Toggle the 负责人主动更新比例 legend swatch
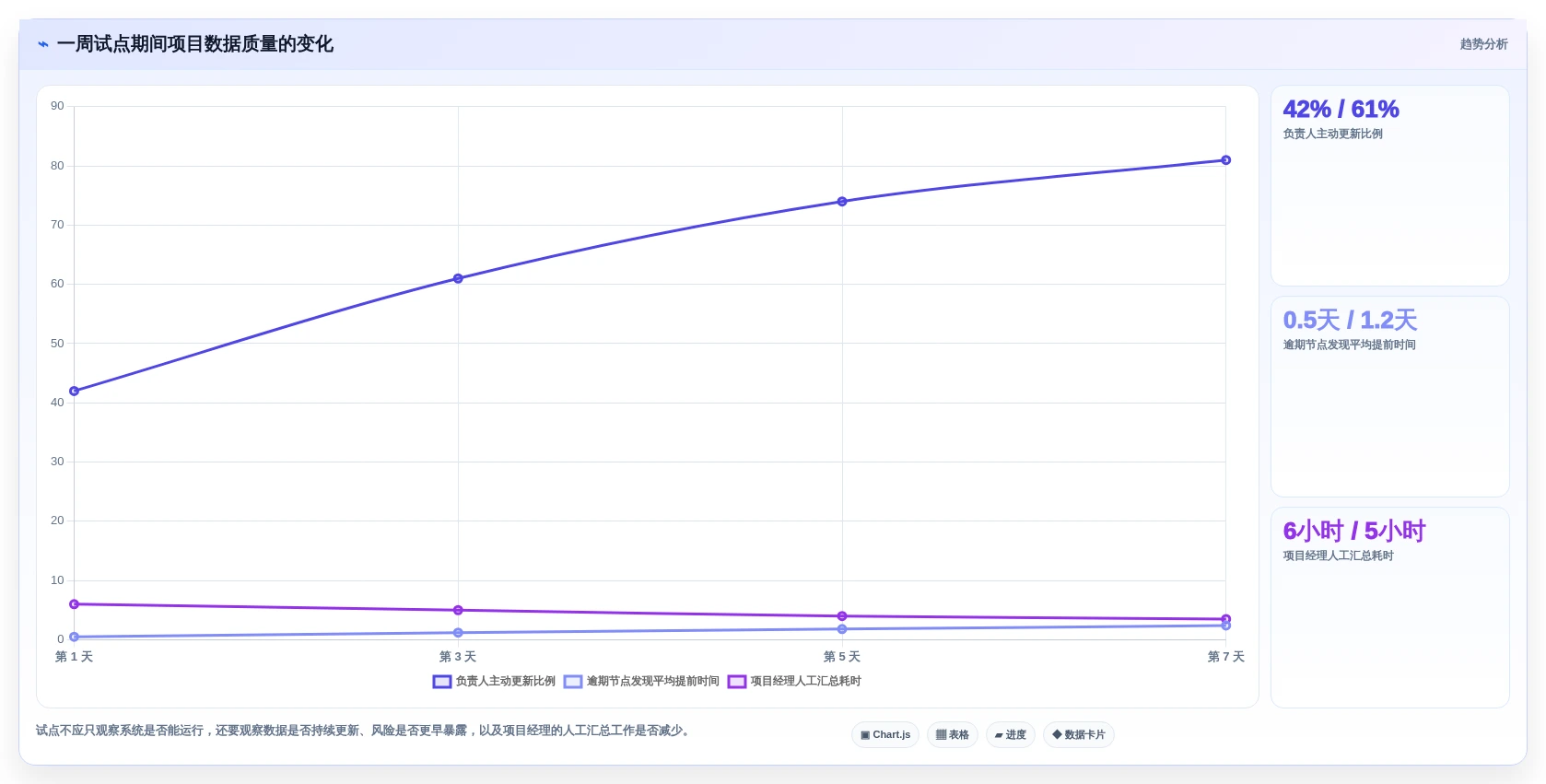The width and height of the screenshot is (1546, 784). coord(442,682)
